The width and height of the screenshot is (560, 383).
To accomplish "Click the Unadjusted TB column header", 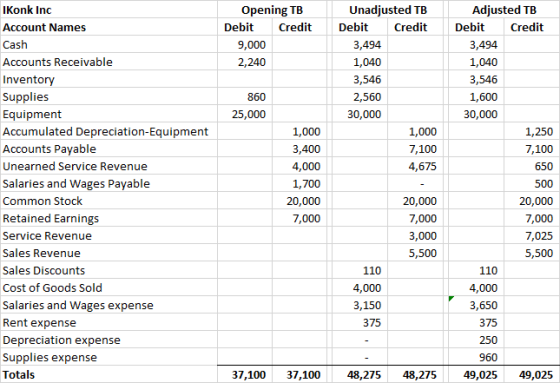I will point(388,10).
